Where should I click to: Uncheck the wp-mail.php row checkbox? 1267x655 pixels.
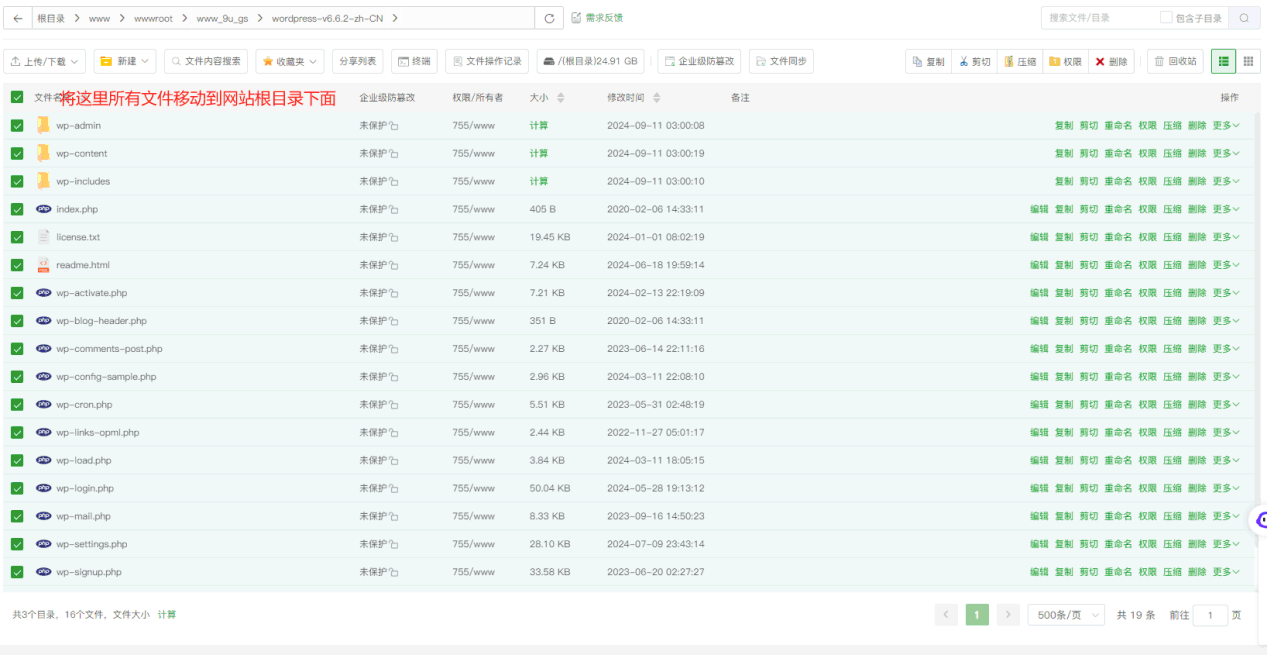tap(17, 516)
